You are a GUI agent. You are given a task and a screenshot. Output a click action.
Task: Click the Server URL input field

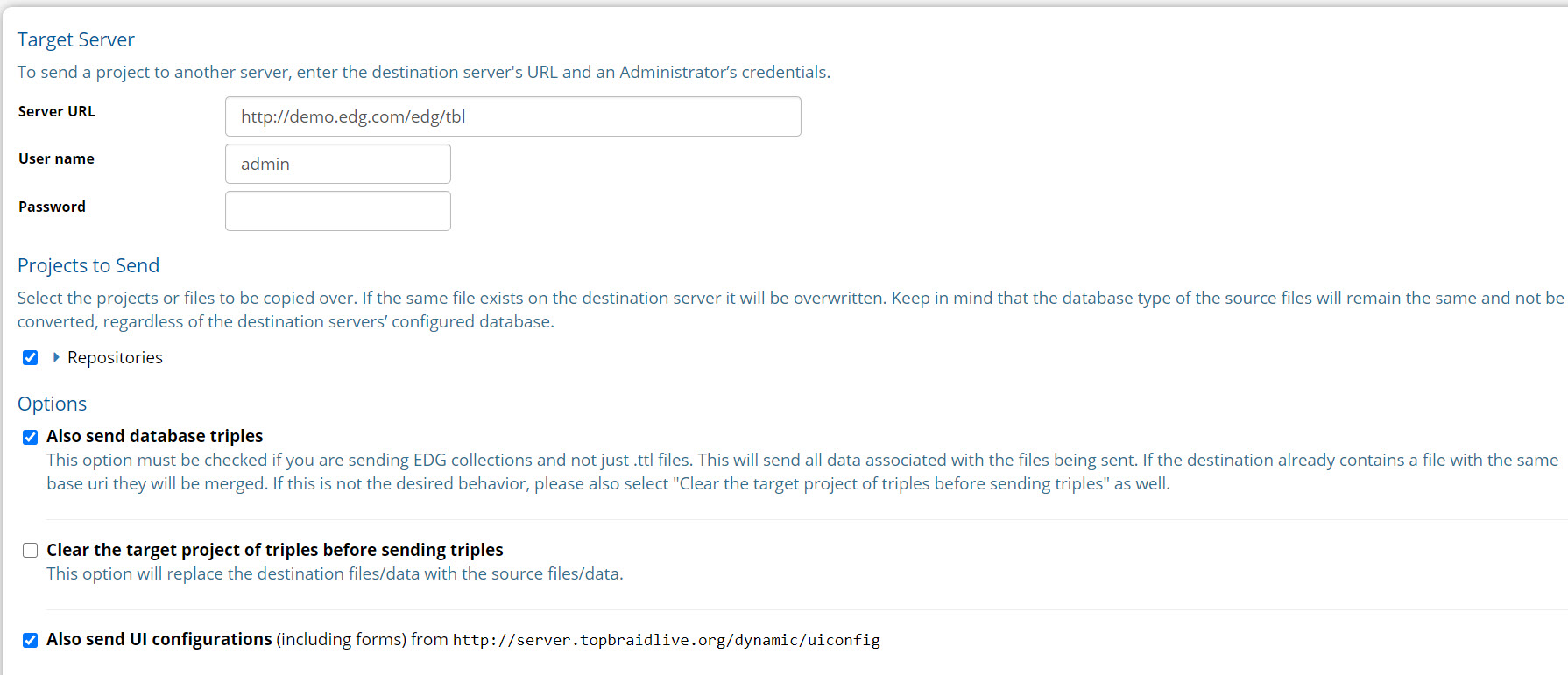pyautogui.click(x=512, y=116)
